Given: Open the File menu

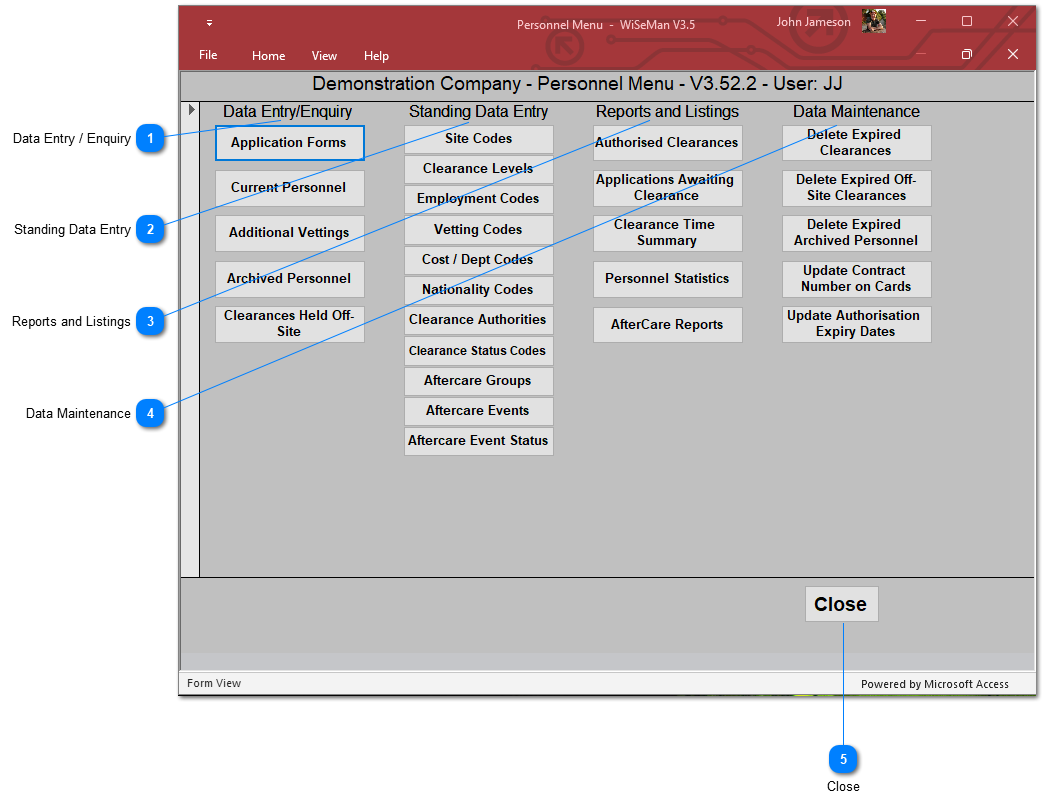Looking at the screenshot, I should [x=208, y=55].
